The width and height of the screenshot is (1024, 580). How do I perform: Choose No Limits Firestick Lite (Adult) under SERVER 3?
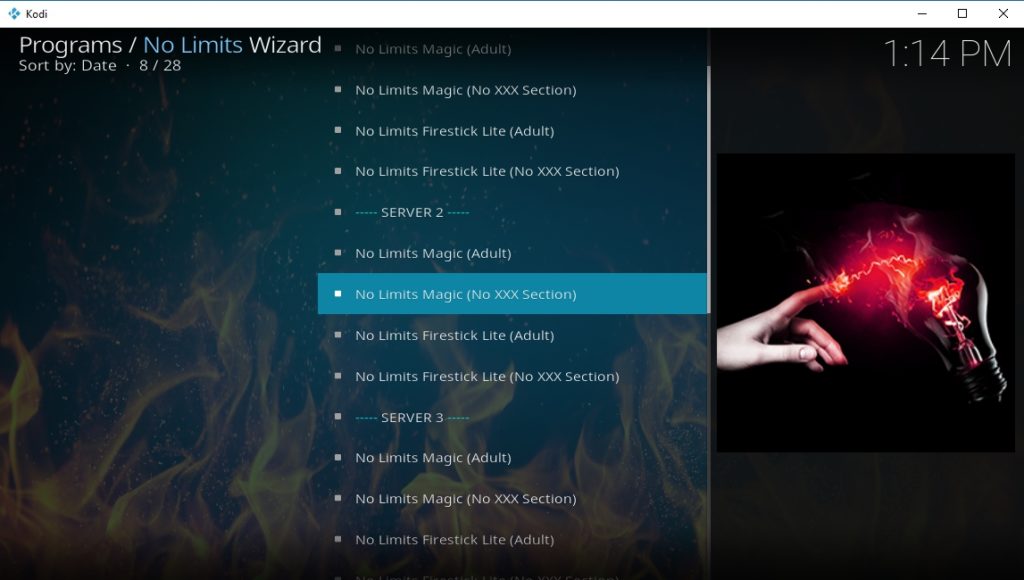point(512,540)
